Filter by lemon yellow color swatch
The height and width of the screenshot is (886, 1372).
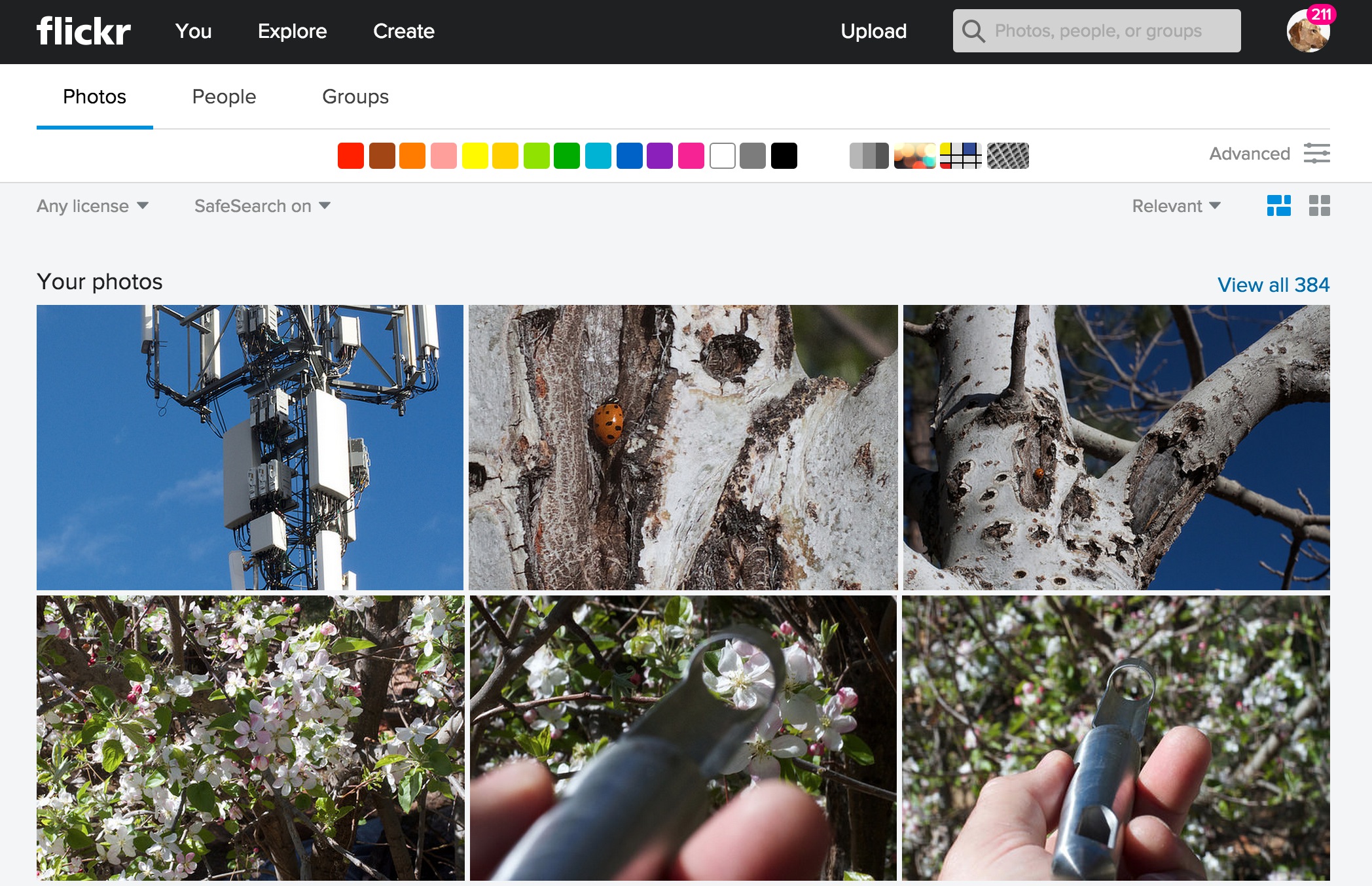click(x=475, y=156)
